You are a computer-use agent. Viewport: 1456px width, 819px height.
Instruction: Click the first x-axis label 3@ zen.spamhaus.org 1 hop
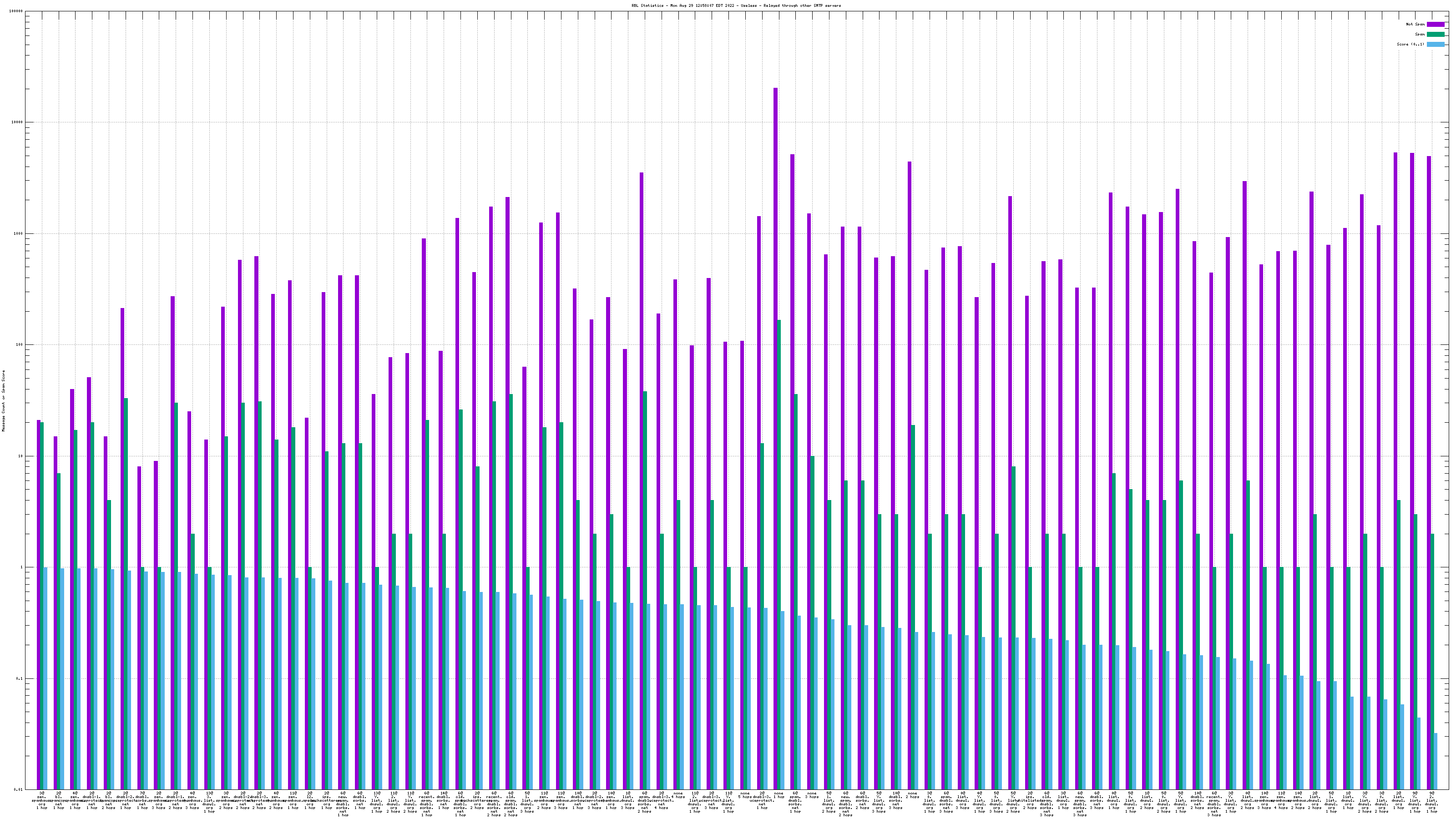pos(42,801)
